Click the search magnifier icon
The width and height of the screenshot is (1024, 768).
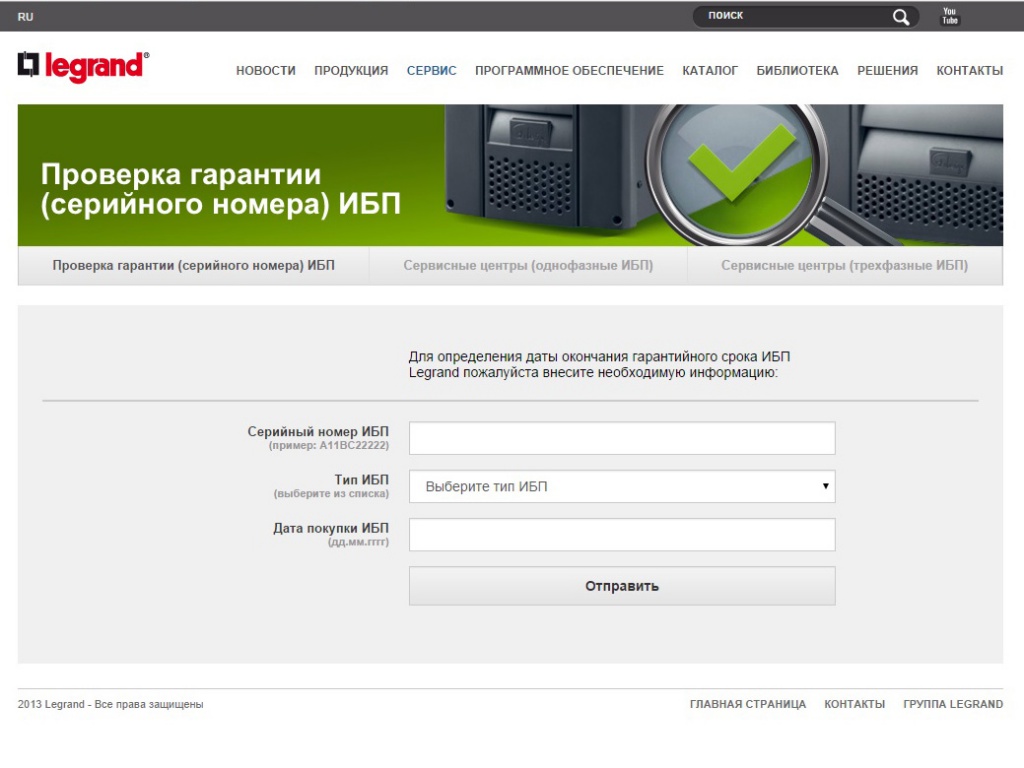(901, 17)
